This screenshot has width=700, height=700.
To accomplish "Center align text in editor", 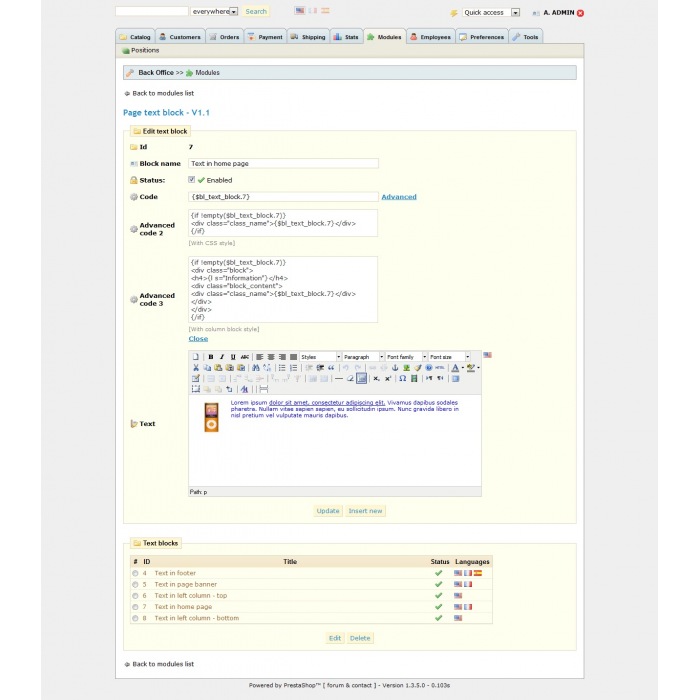I will click(271, 357).
